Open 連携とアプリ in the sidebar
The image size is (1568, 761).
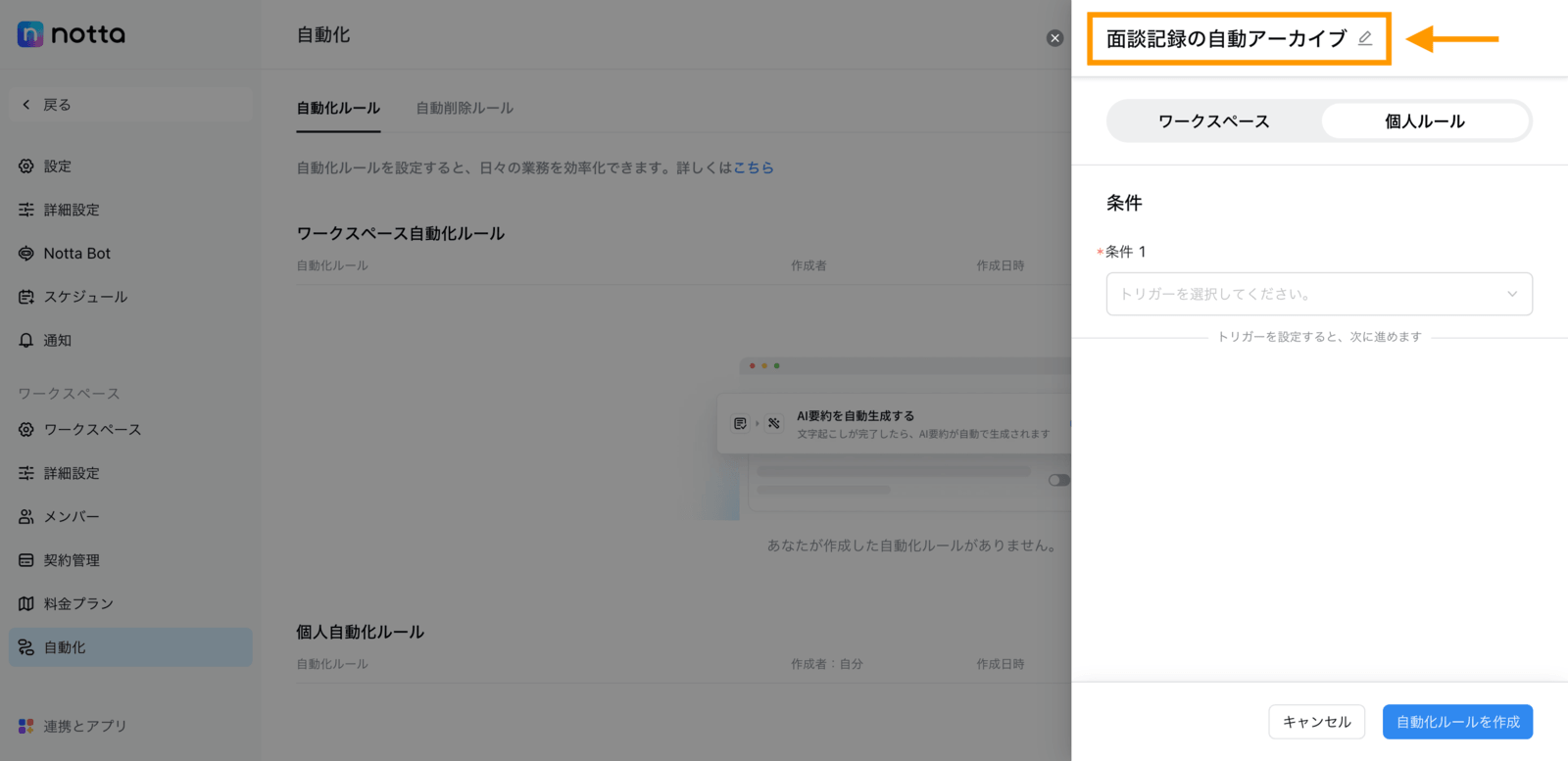[x=130, y=726]
